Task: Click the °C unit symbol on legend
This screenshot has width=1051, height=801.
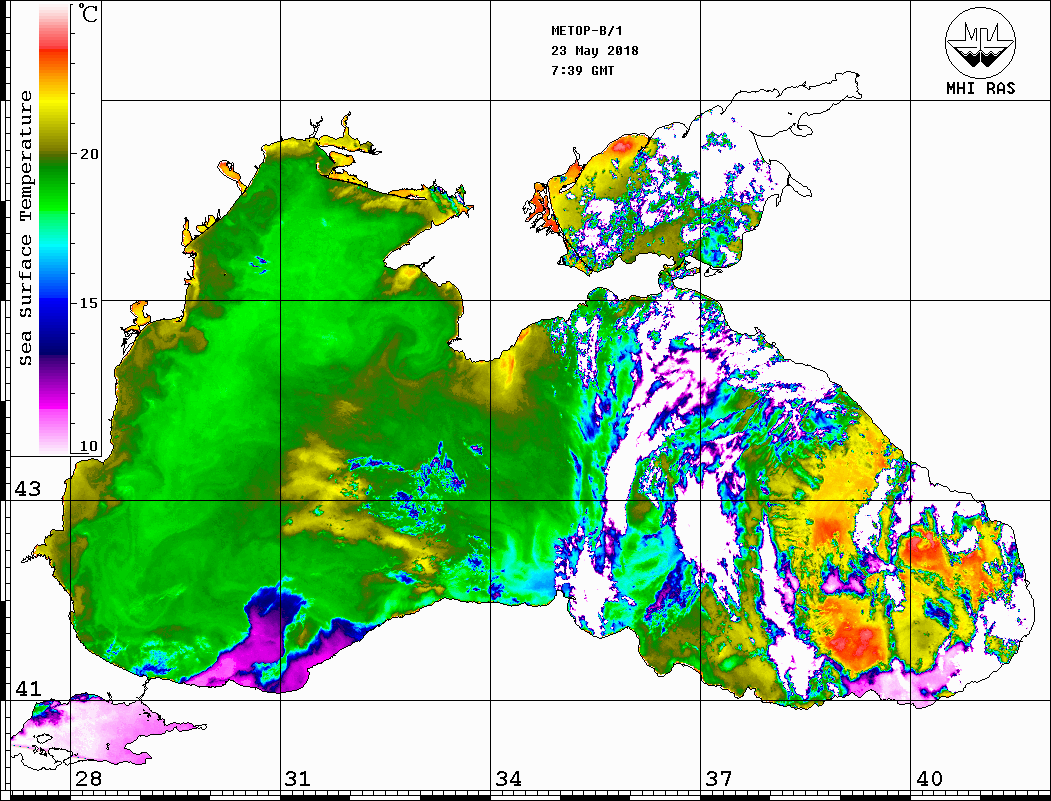Action: pyautogui.click(x=89, y=14)
